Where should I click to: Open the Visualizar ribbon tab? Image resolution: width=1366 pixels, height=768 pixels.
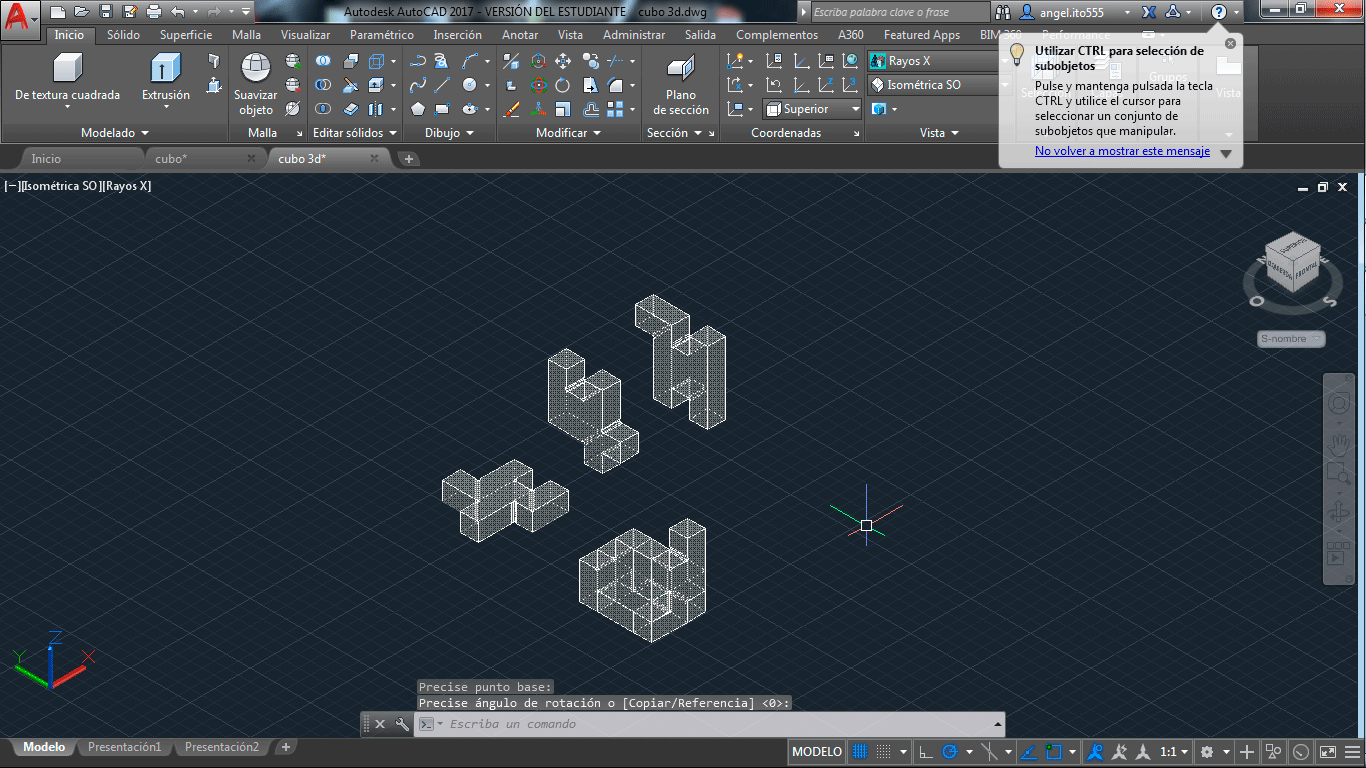(305, 35)
